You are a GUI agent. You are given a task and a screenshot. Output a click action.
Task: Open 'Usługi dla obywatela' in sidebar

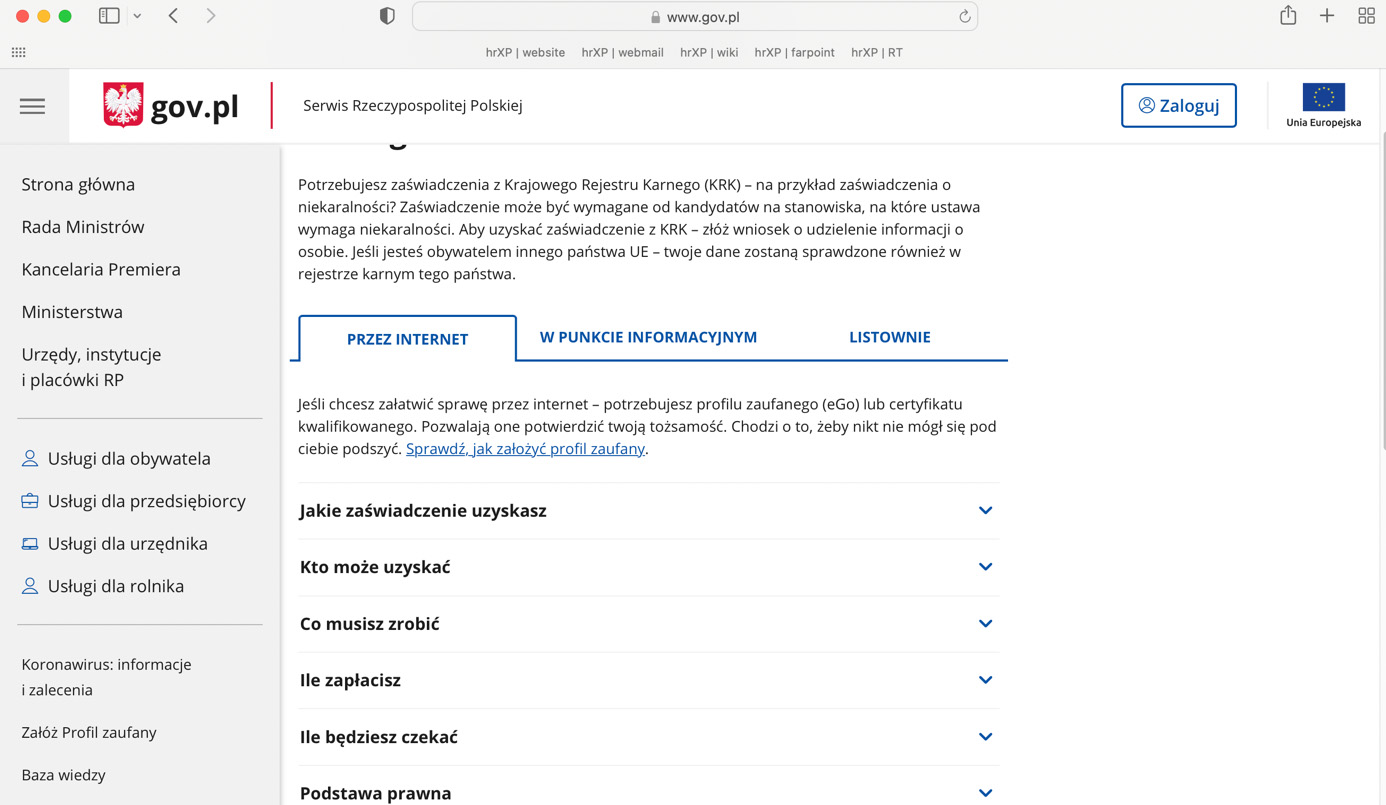[x=129, y=459]
